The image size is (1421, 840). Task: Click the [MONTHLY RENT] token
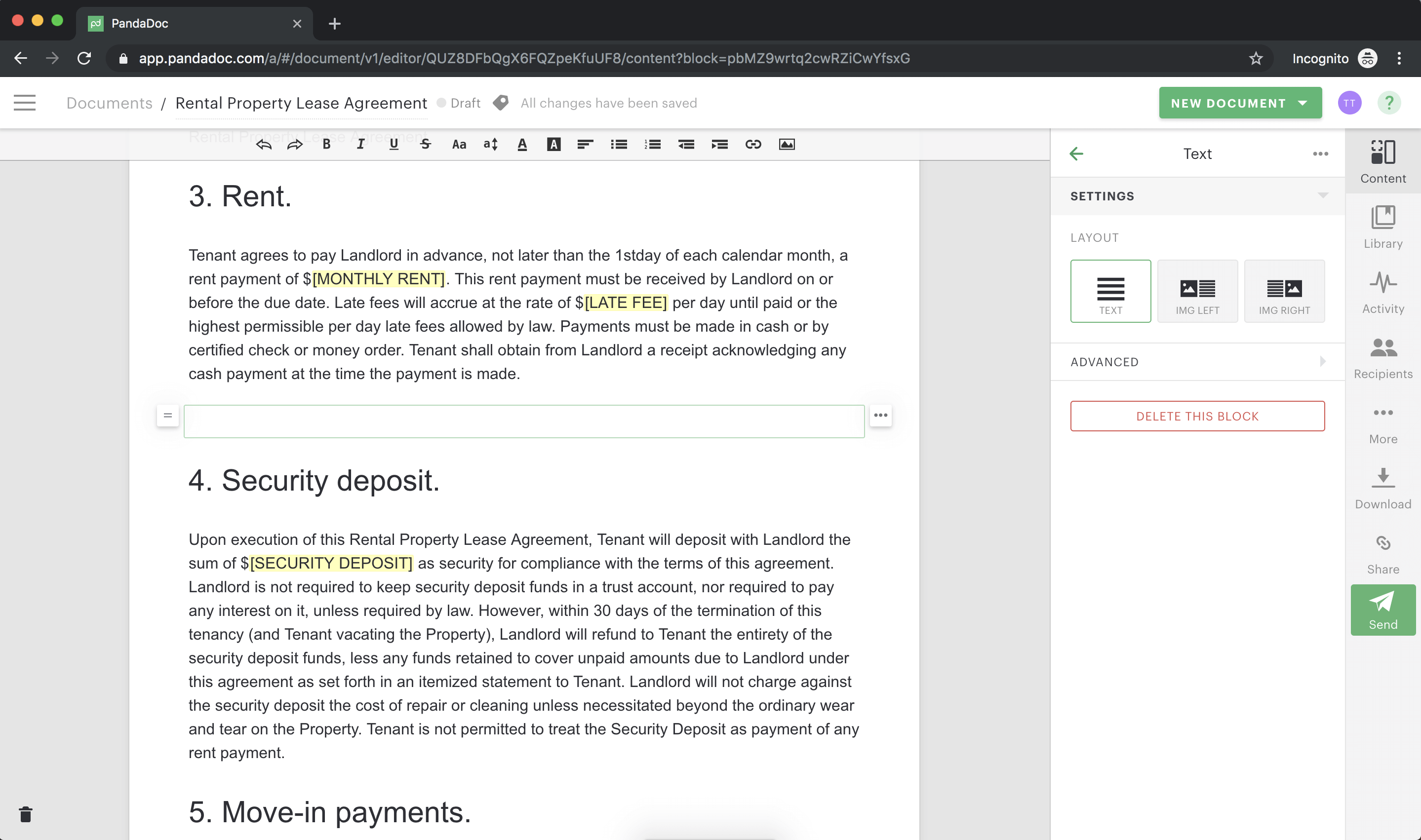(x=378, y=279)
